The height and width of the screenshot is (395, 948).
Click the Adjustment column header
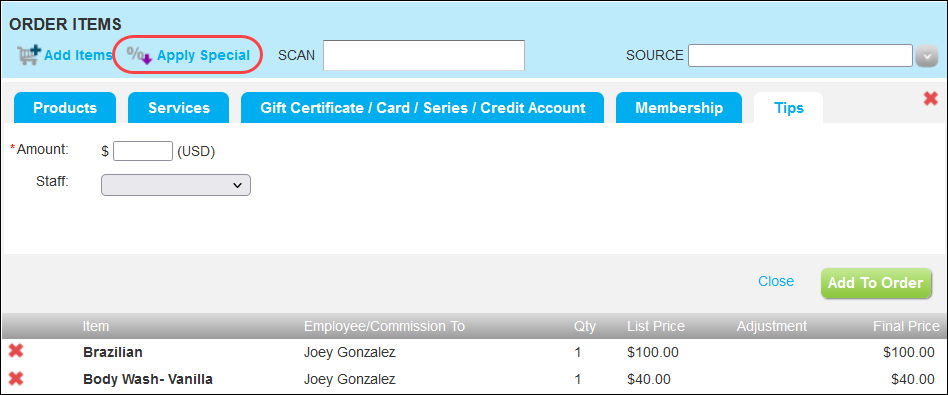point(771,327)
